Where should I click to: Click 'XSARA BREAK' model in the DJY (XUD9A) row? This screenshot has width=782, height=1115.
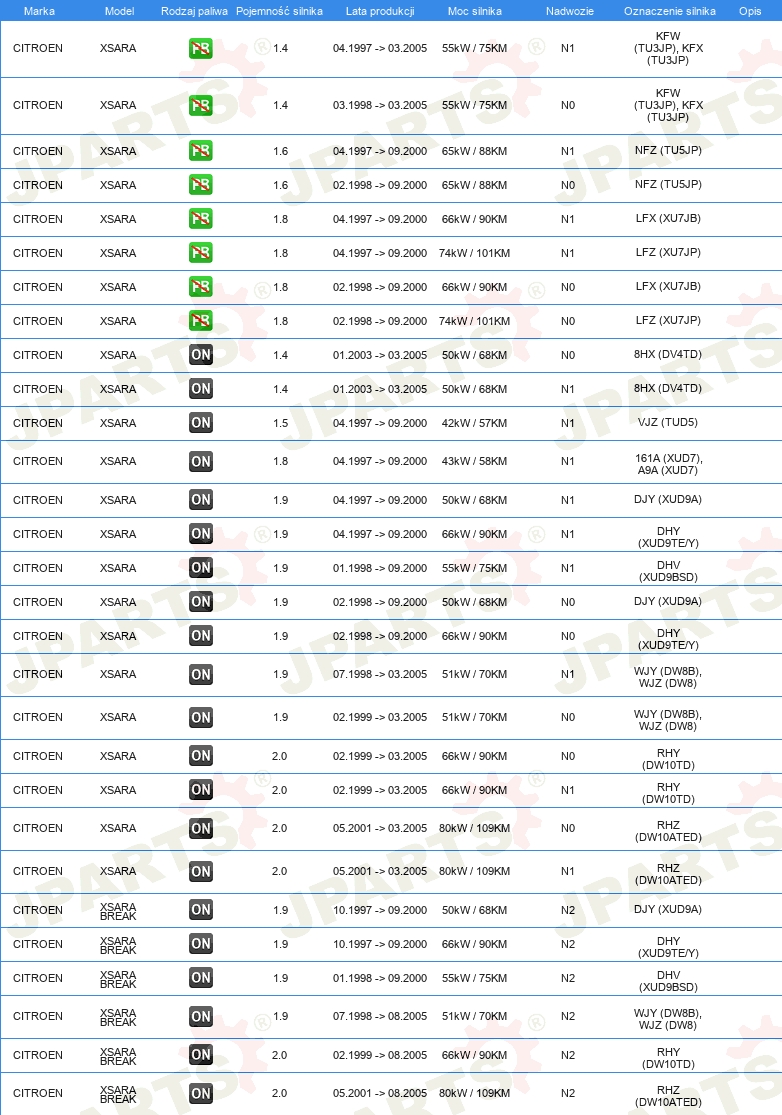(x=118, y=912)
